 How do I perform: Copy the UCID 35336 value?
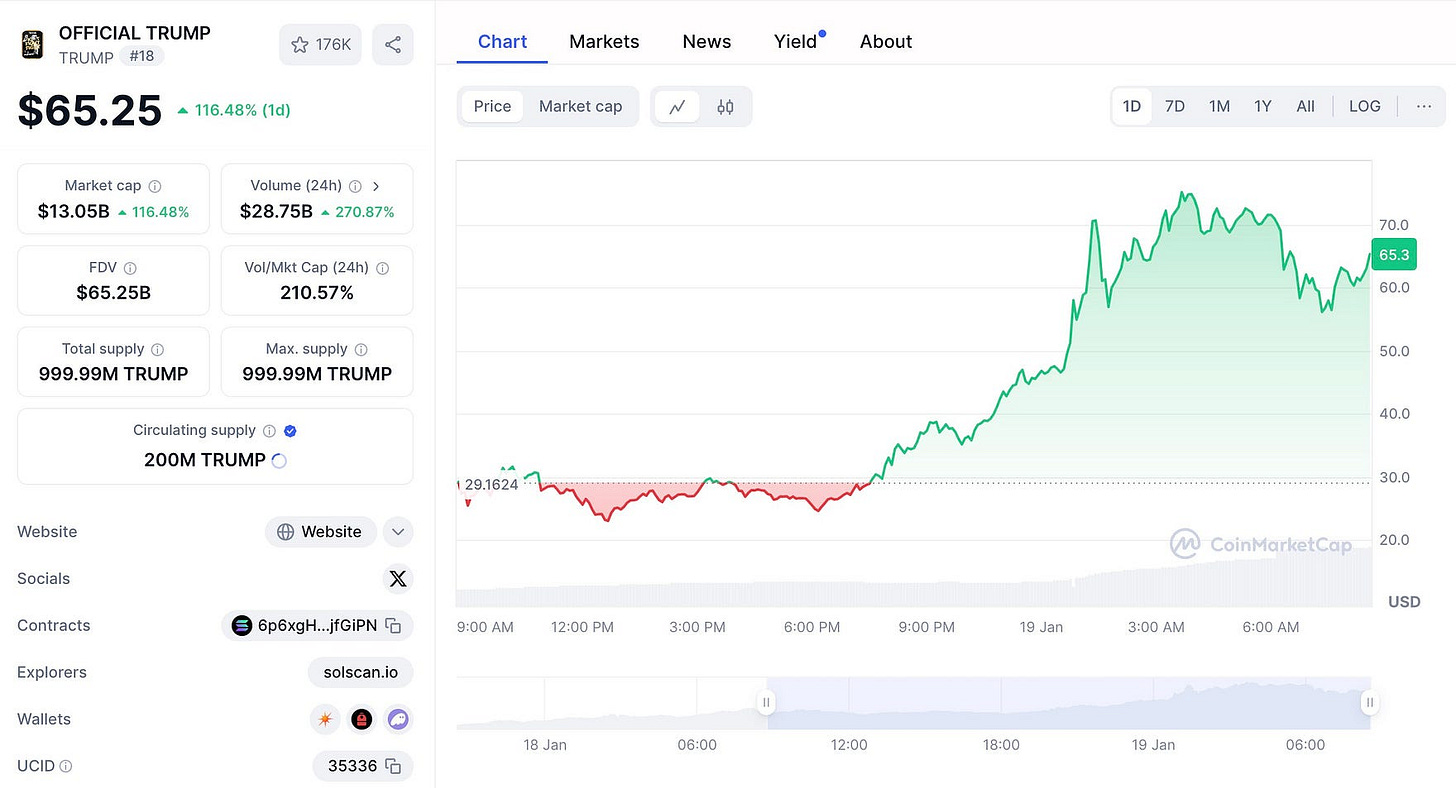point(394,766)
